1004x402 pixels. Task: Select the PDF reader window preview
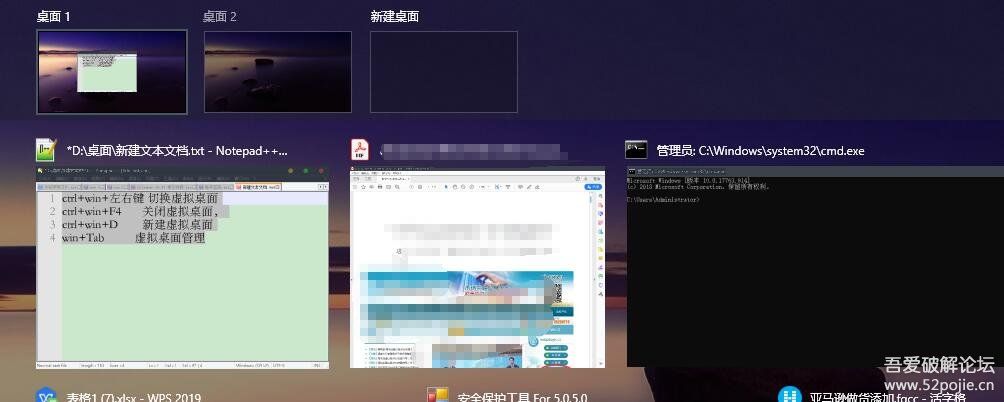point(478,268)
